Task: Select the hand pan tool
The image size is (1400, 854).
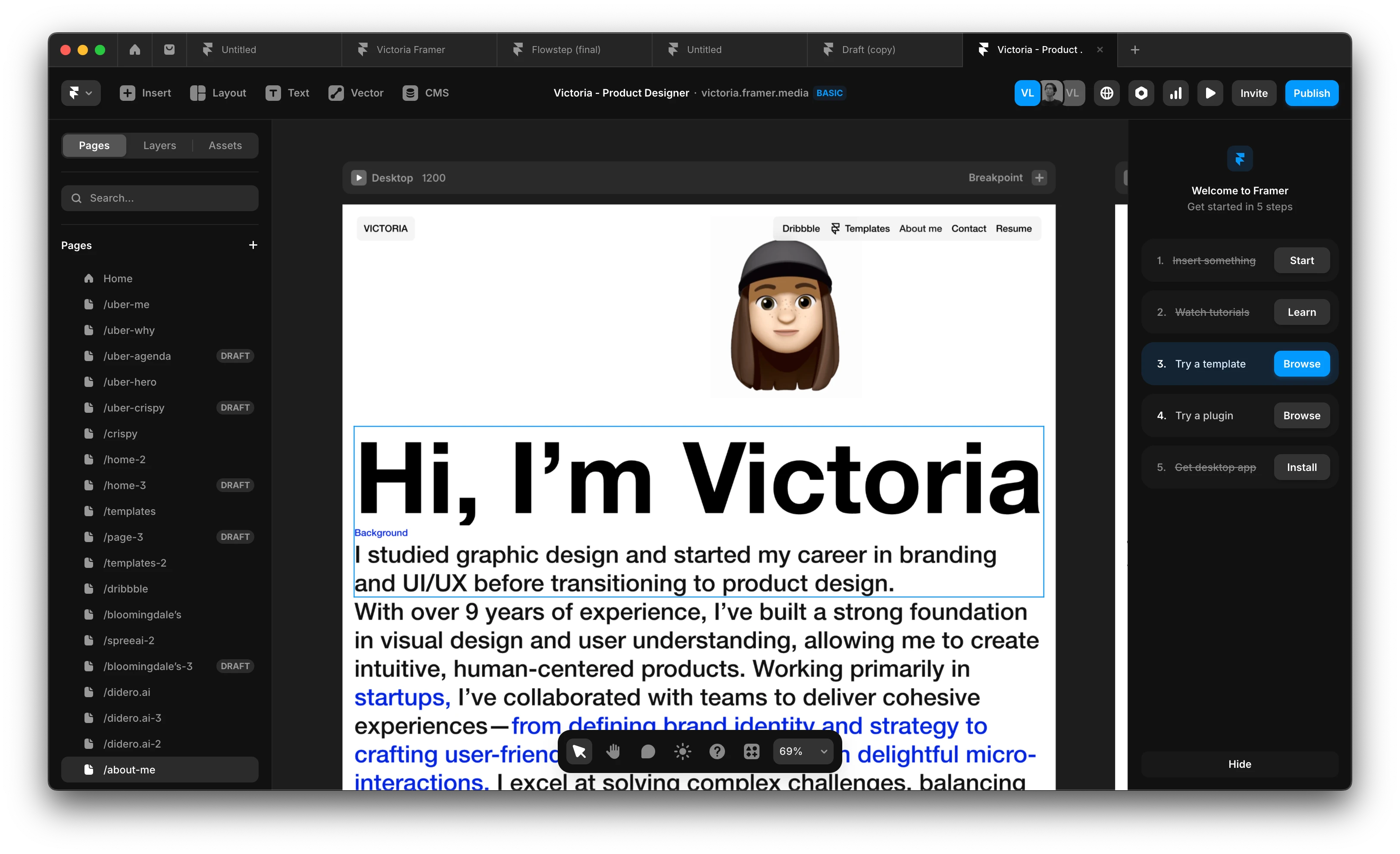Action: tap(613, 751)
